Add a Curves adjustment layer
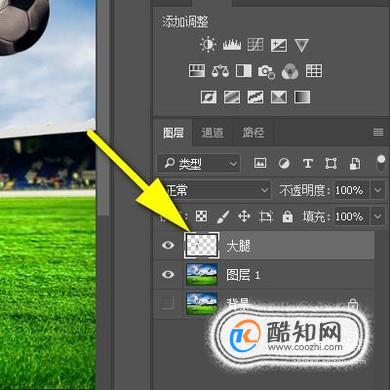 pos(256,45)
